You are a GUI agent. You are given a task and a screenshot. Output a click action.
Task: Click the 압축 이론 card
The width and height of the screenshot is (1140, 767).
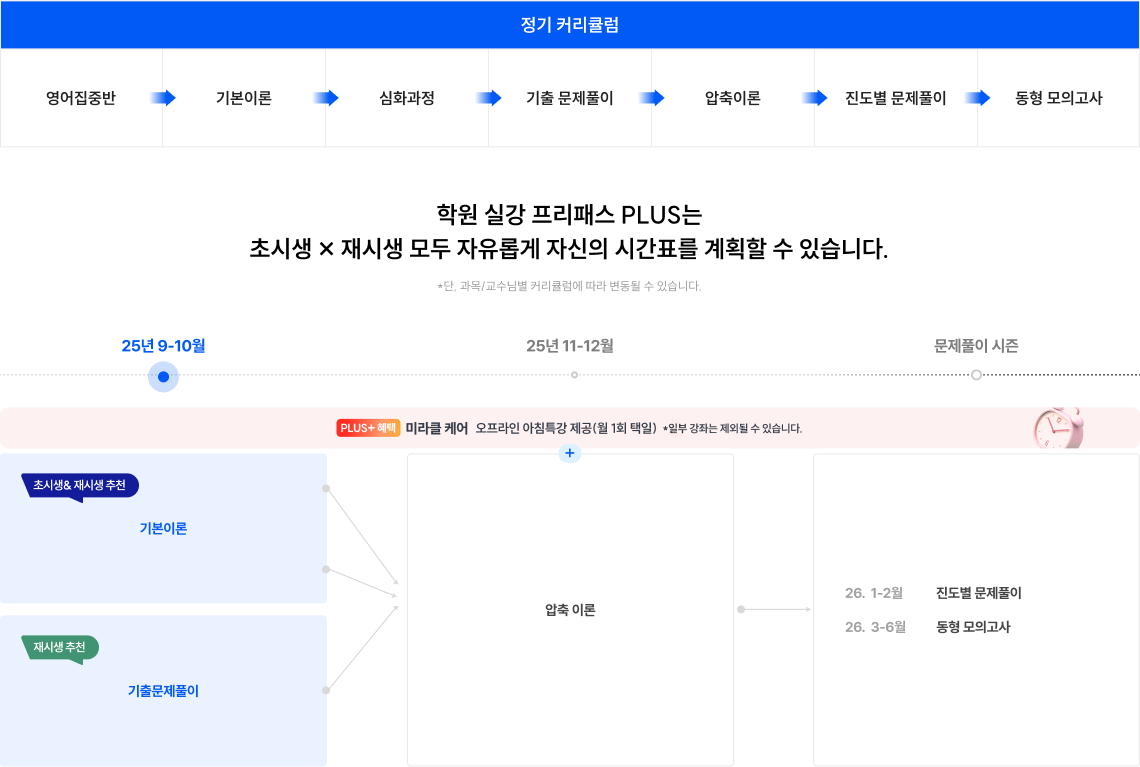pyautogui.click(x=570, y=609)
